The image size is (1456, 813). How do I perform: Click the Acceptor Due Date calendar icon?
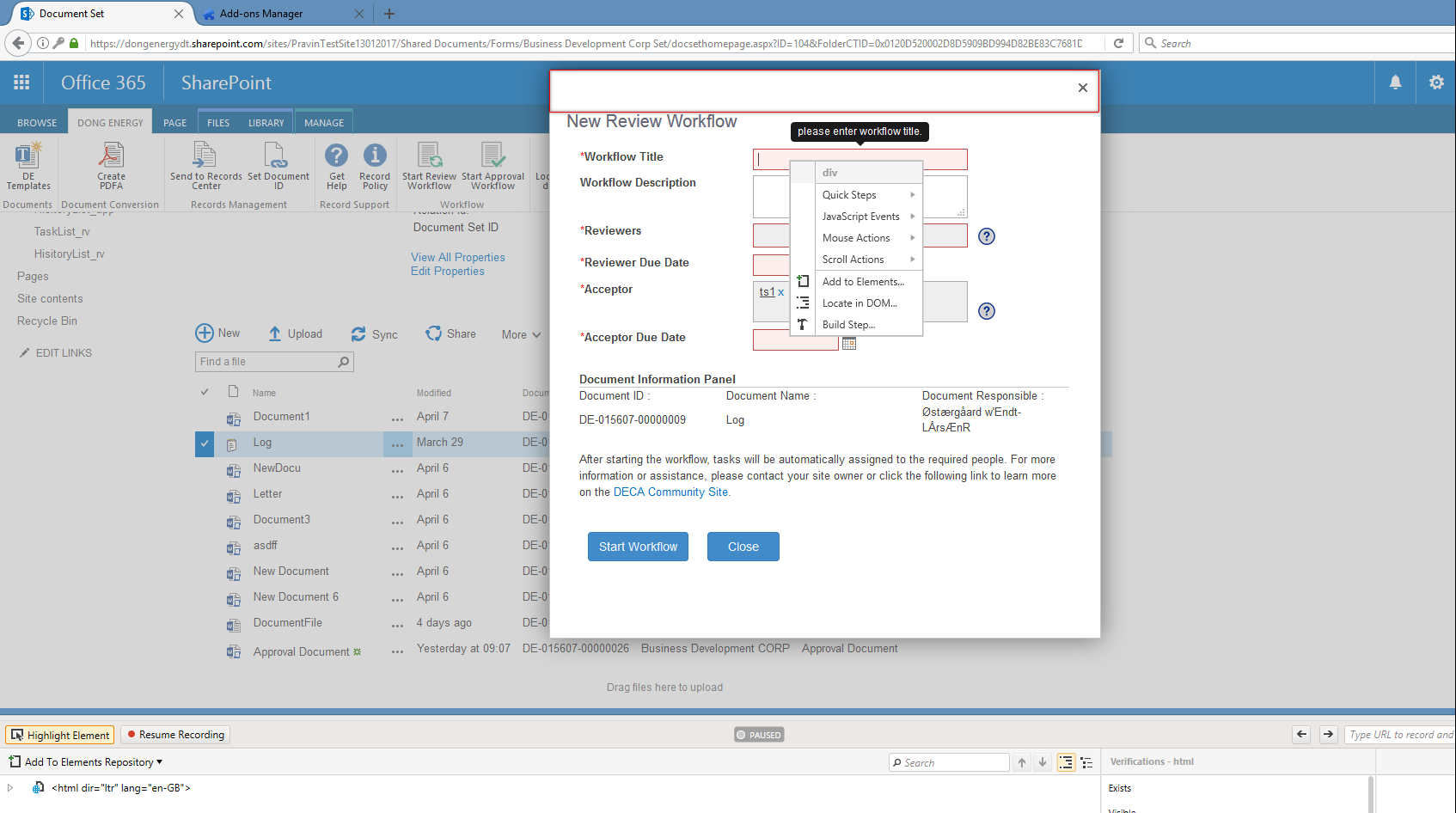[x=849, y=344]
